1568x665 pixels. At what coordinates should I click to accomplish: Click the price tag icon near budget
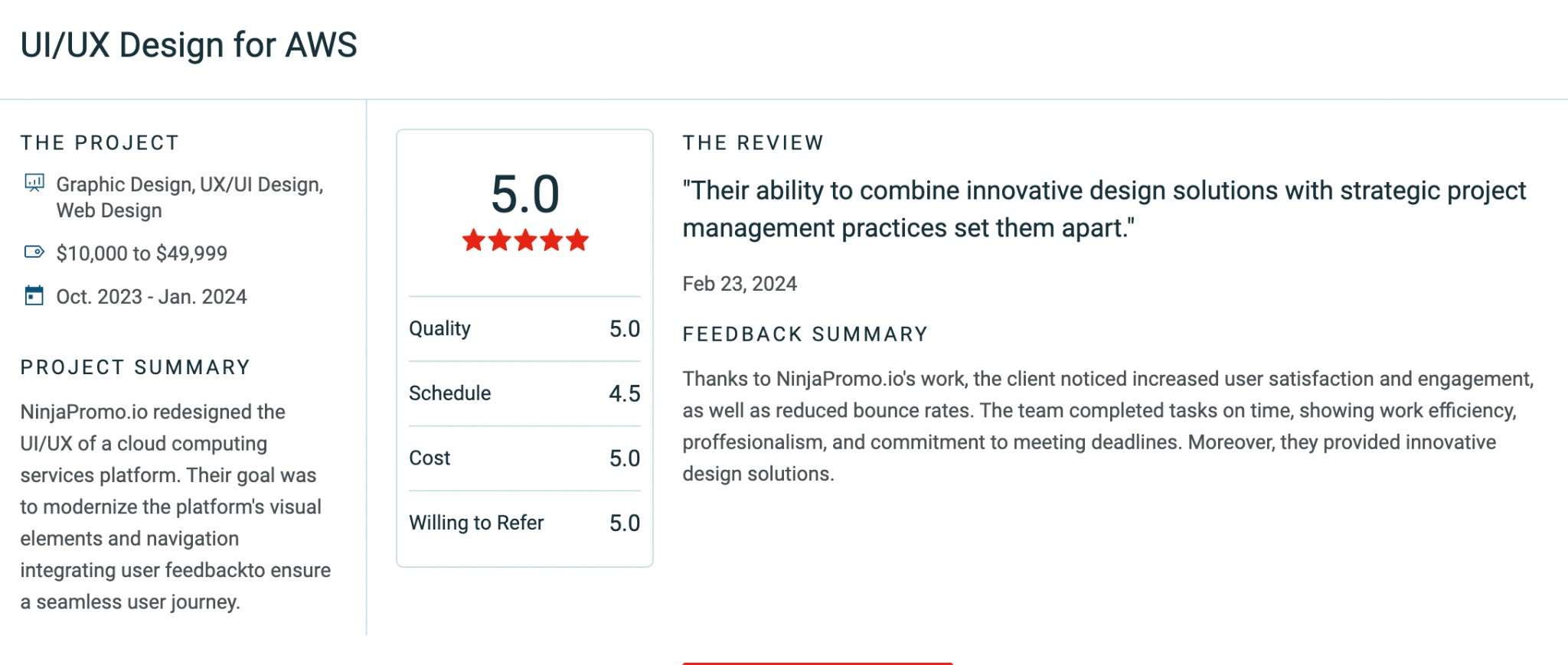34,253
